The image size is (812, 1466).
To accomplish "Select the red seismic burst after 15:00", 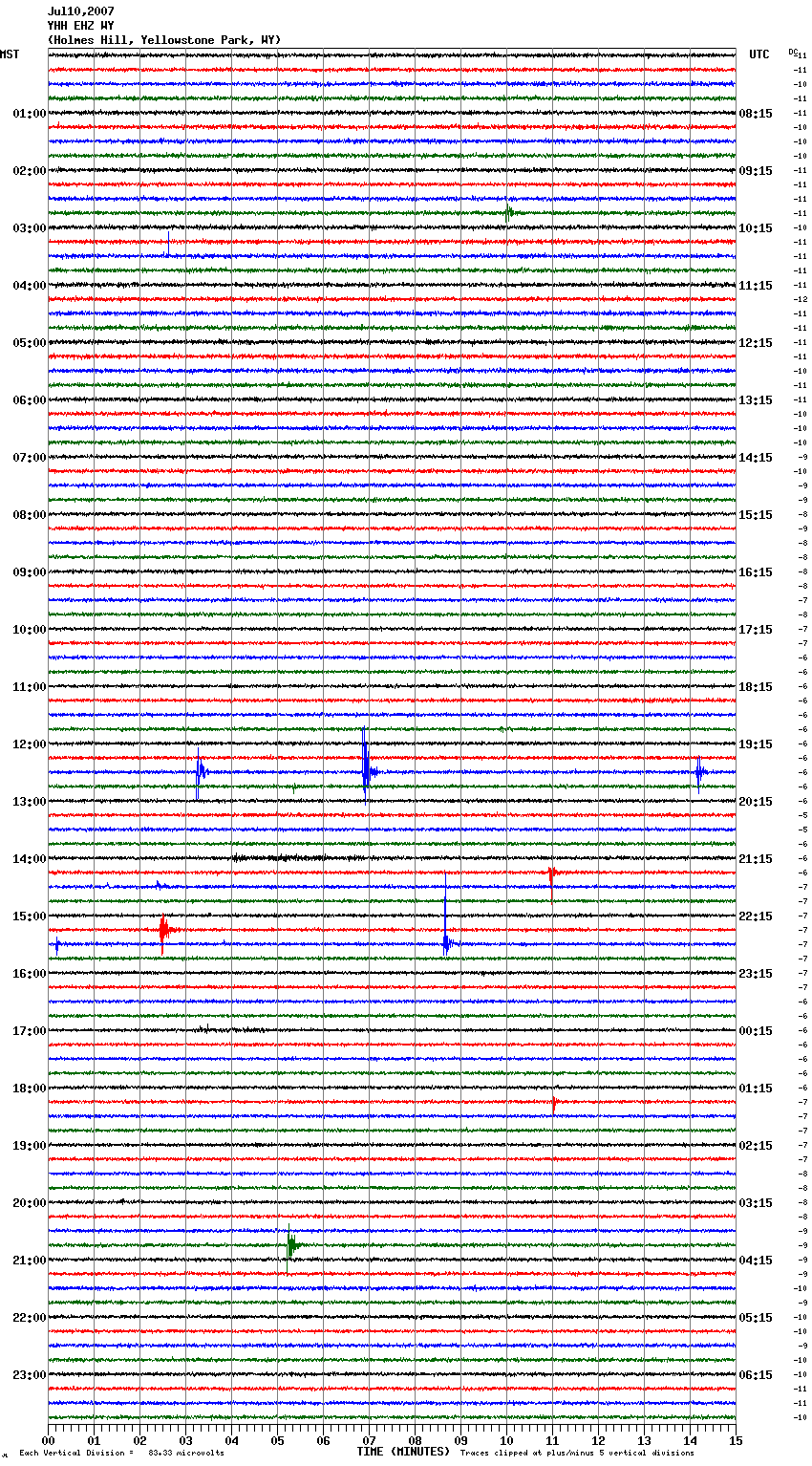I will [165, 929].
